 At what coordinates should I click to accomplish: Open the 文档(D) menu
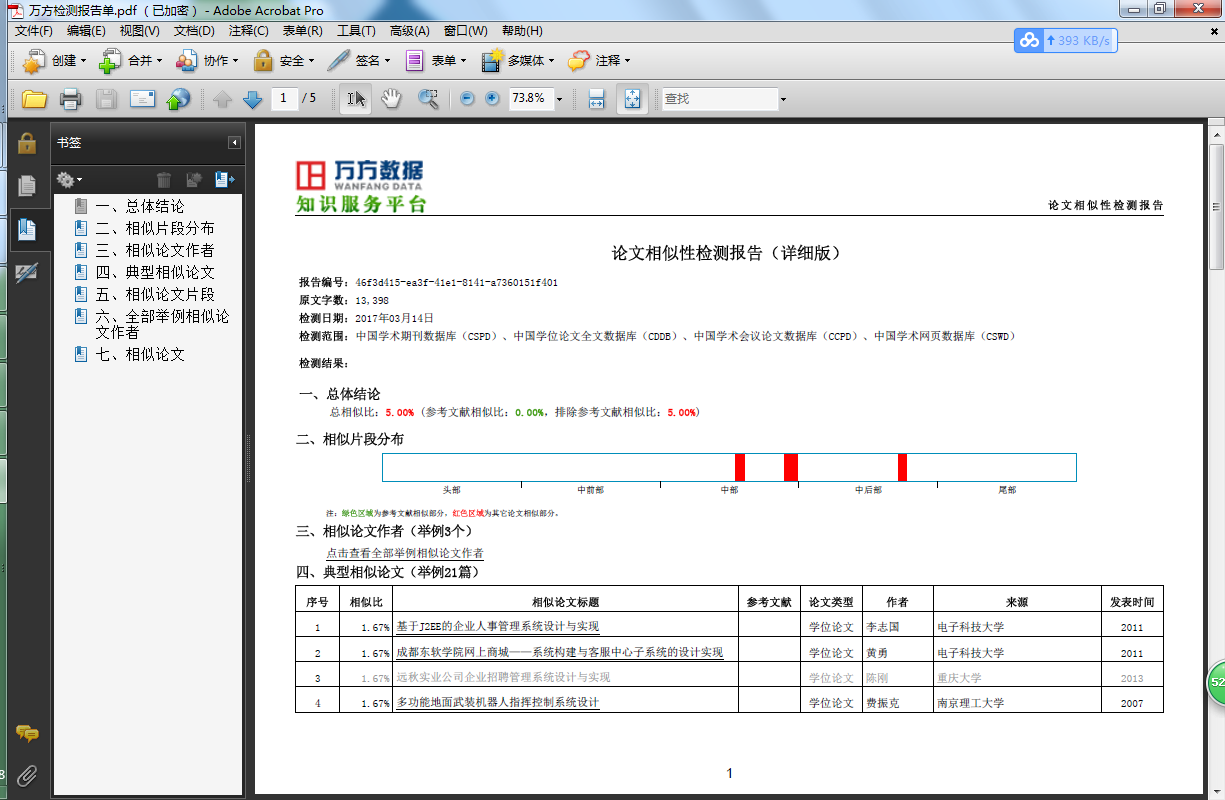(194, 31)
